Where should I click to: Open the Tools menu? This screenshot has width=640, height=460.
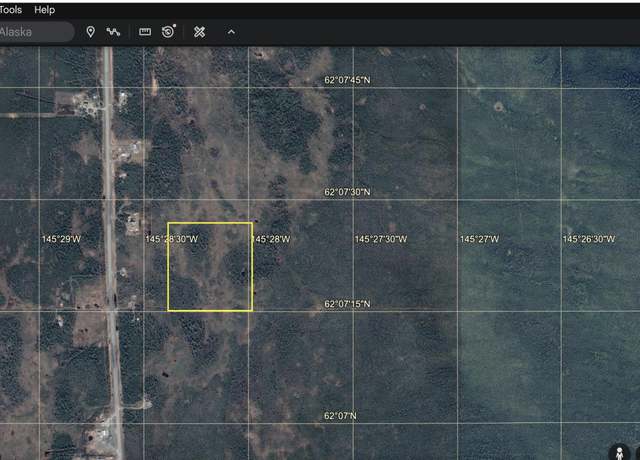(10, 9)
